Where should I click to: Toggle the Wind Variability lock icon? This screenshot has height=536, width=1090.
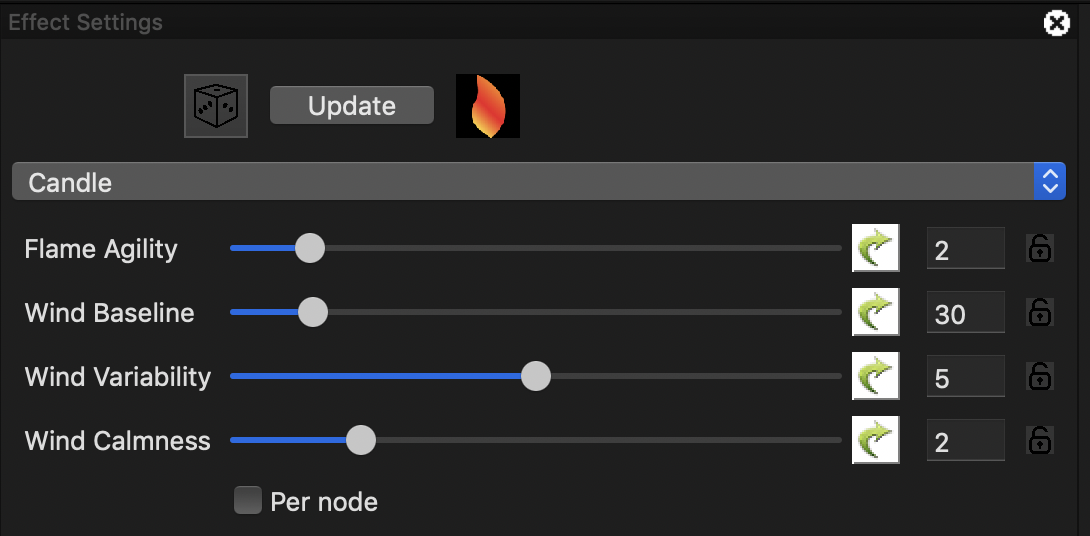1040,376
